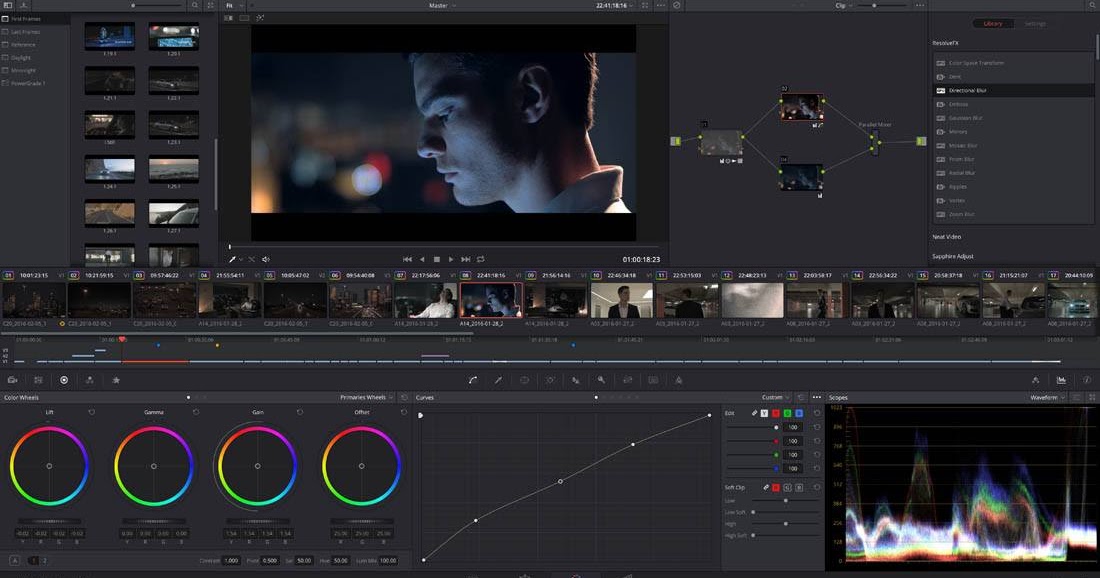Toggle split screen view in viewer
This screenshot has width=1100, height=578.
(244, 18)
